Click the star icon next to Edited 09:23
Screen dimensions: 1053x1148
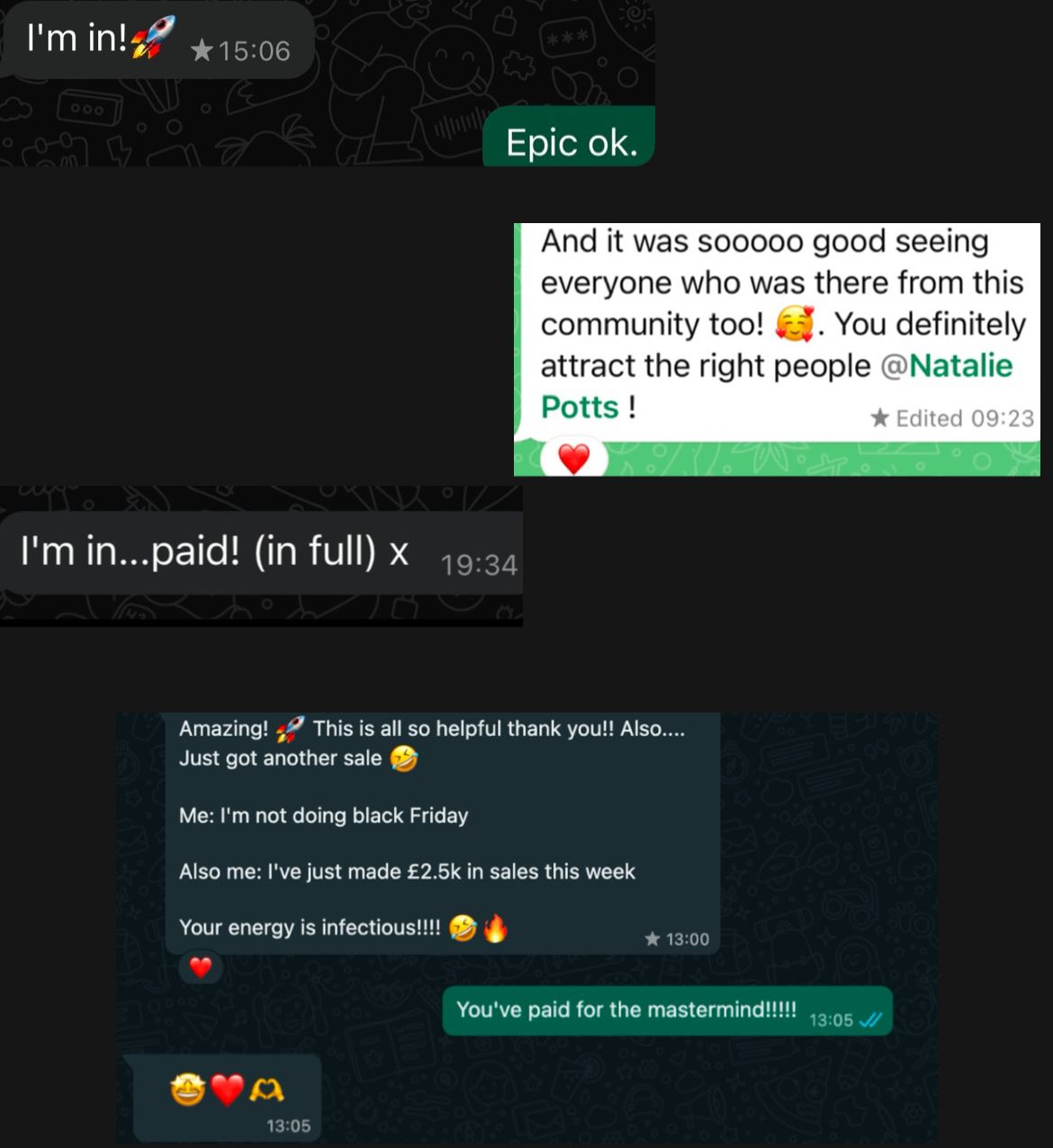880,417
